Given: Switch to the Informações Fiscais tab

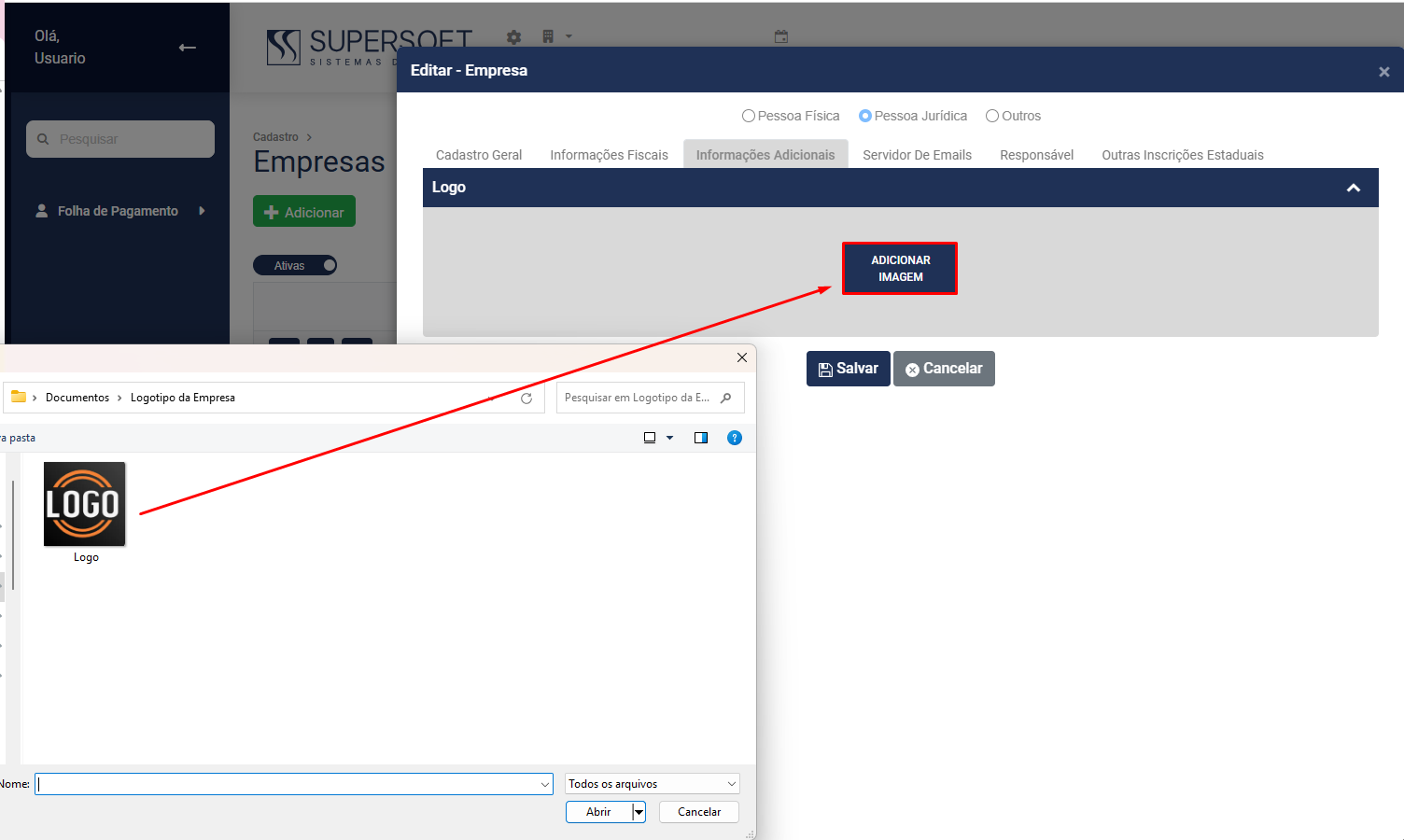Looking at the screenshot, I should [609, 155].
